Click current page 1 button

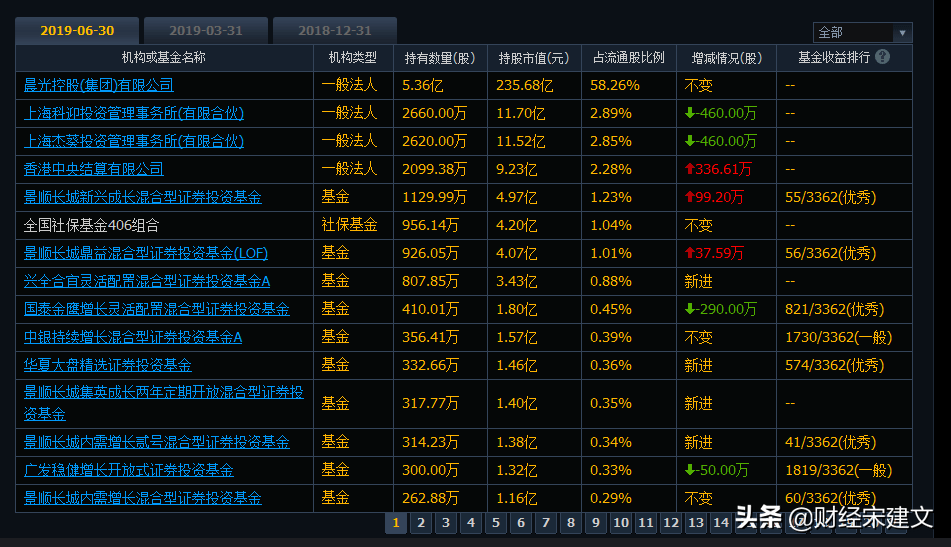pyautogui.click(x=396, y=523)
